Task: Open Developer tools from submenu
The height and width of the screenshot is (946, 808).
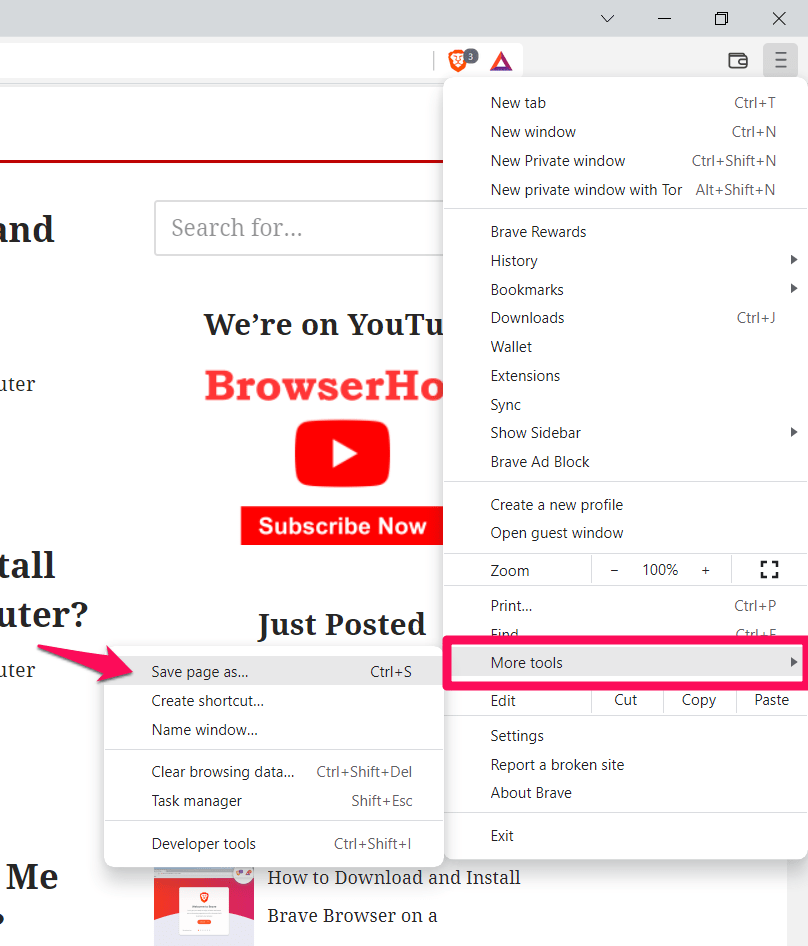Action: click(x=204, y=844)
